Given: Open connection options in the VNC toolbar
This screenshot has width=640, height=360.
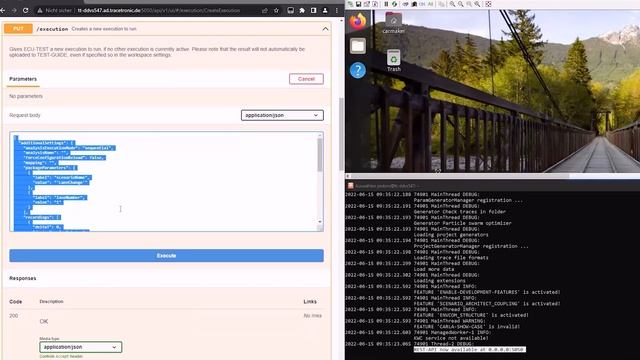Looking at the screenshot, I should point(367,4).
